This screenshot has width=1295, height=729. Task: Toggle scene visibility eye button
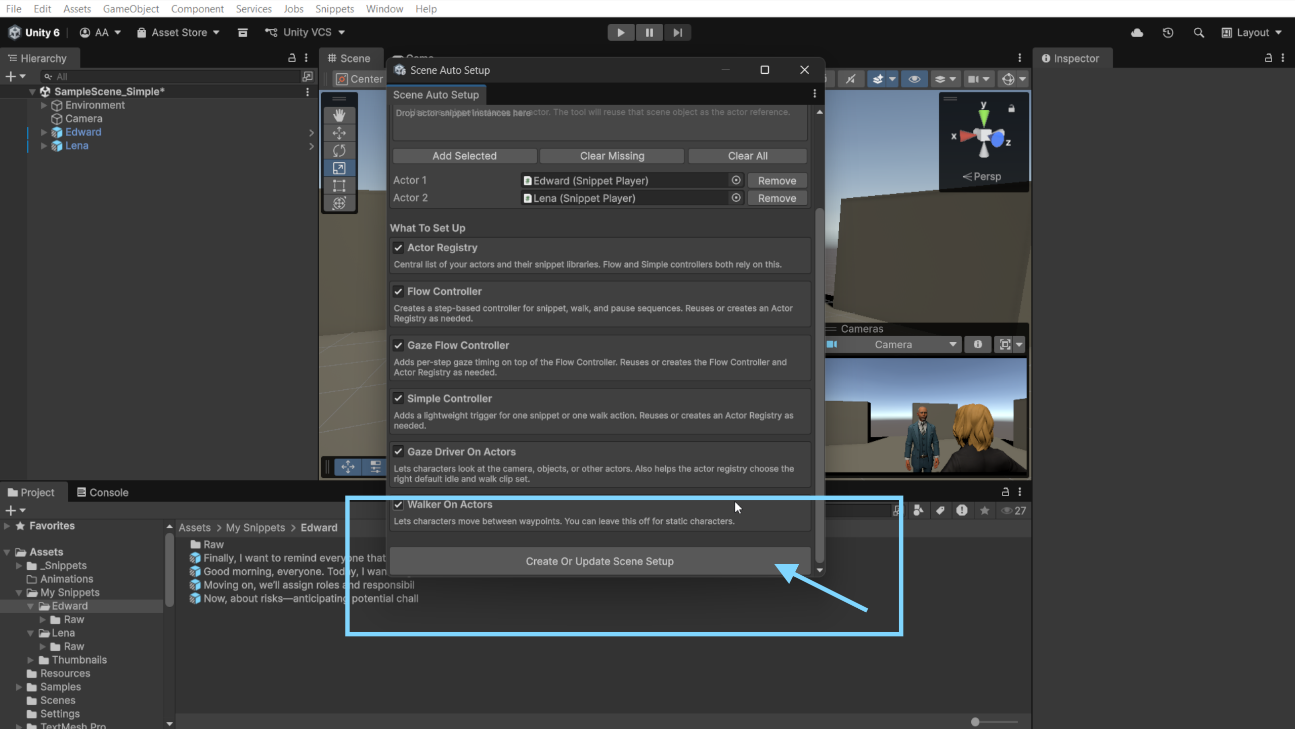[x=913, y=79]
